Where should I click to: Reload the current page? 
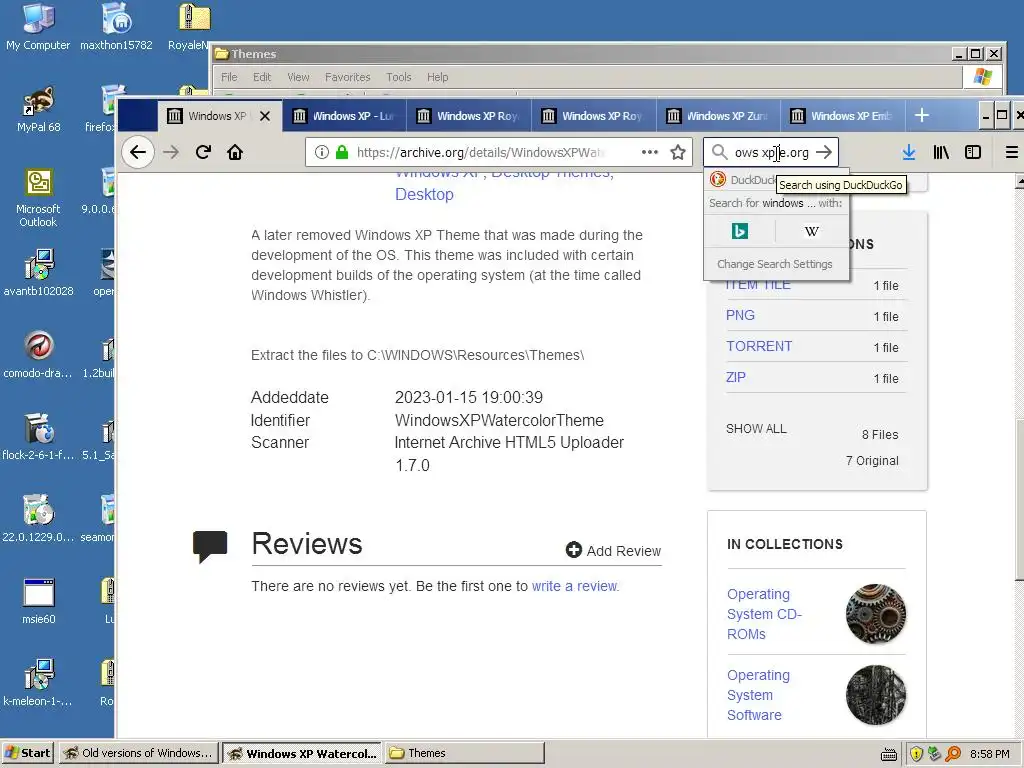click(x=203, y=152)
